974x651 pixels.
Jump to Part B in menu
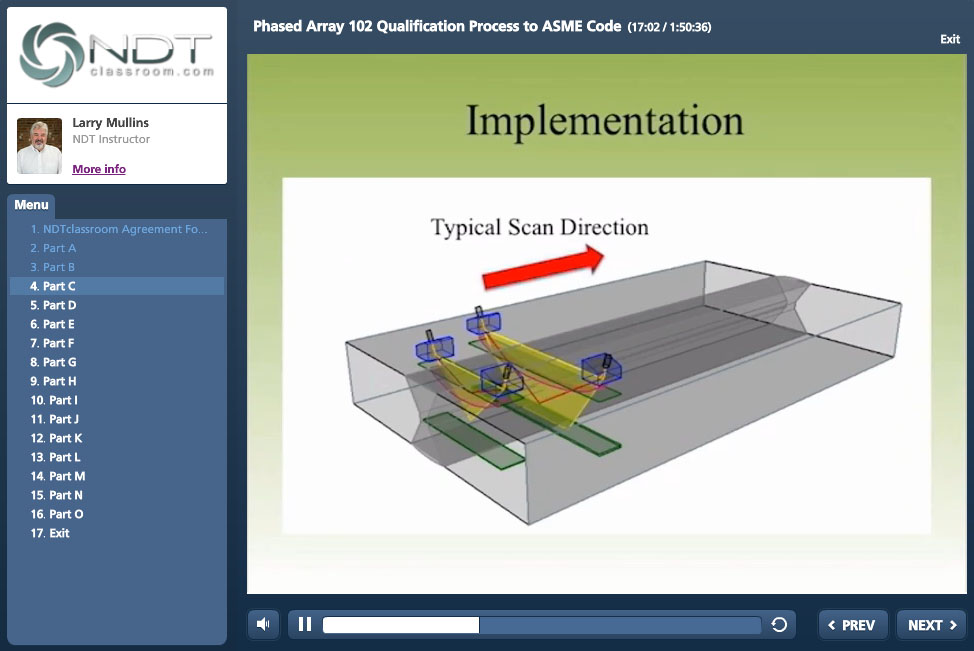click(x=118, y=267)
